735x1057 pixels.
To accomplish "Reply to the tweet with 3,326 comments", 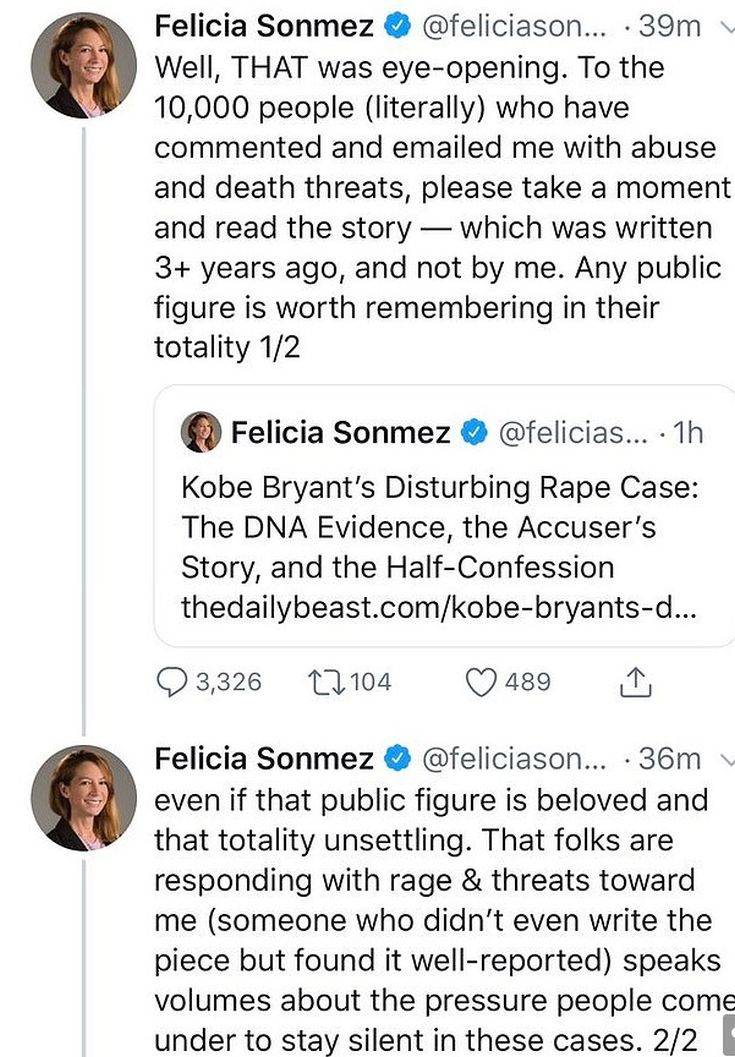I will pos(174,682).
